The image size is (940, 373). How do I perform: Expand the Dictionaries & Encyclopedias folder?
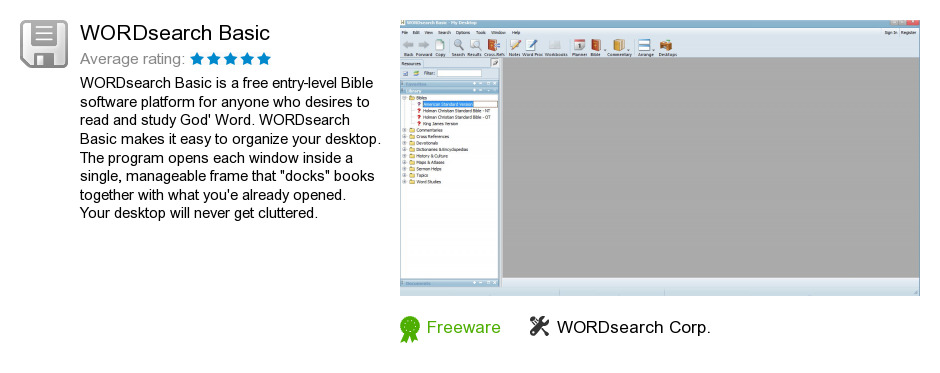(405, 149)
